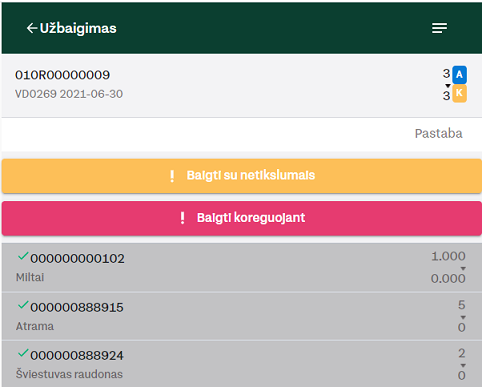This screenshot has width=482, height=387.
Task: Click exclamation icon on Baigti su netikslumais
Action: [172, 176]
